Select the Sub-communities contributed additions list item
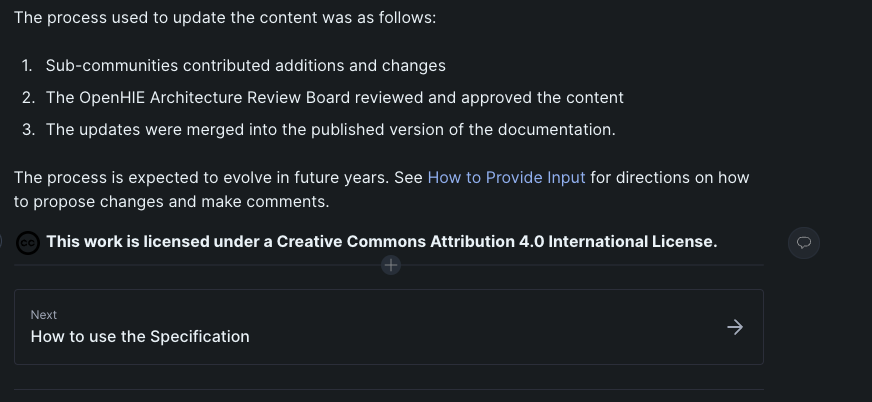872x402 pixels. (245, 66)
